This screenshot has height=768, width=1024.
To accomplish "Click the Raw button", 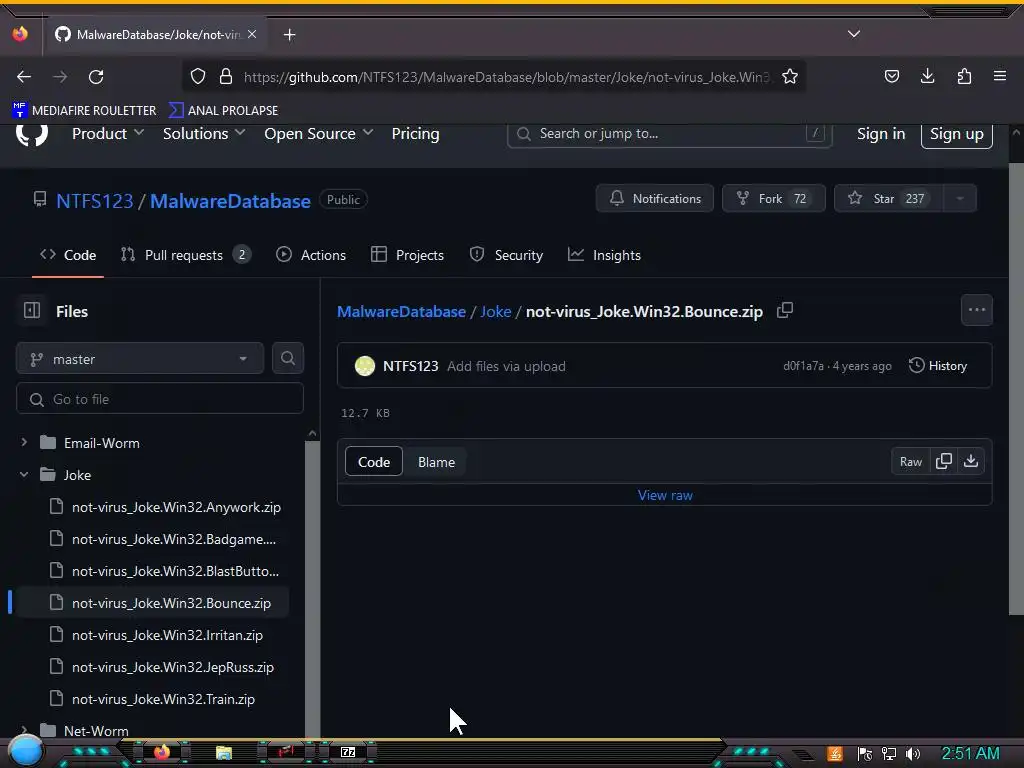I will point(910,462).
